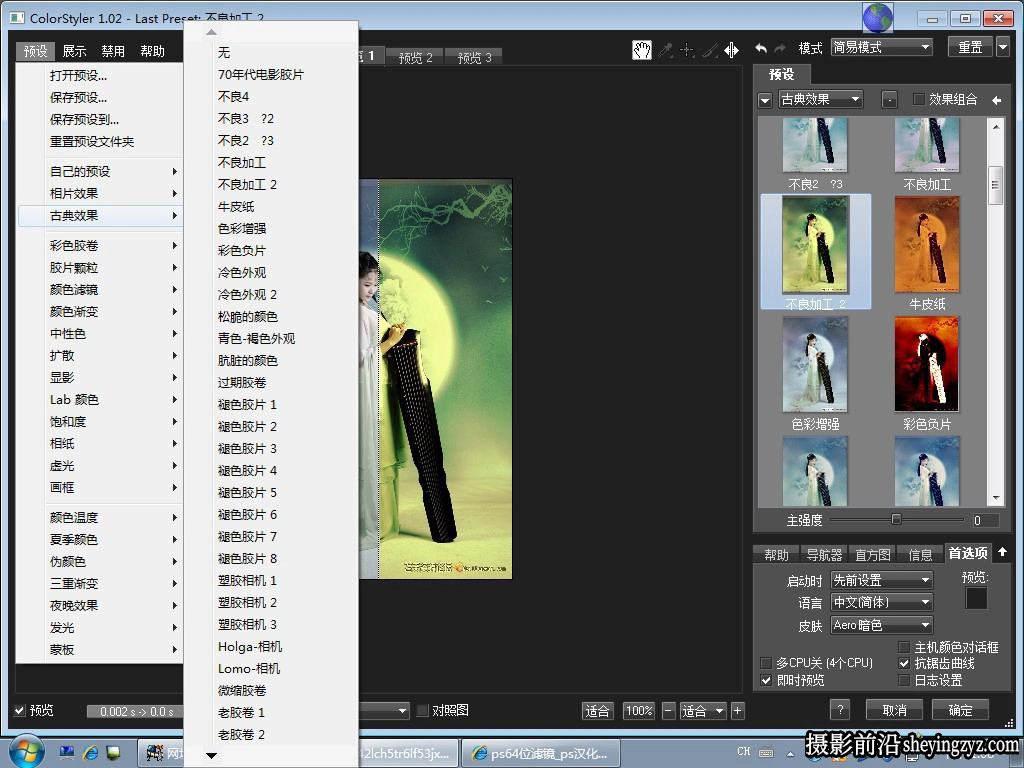Open Internet Explorer from quick launch

(90, 753)
